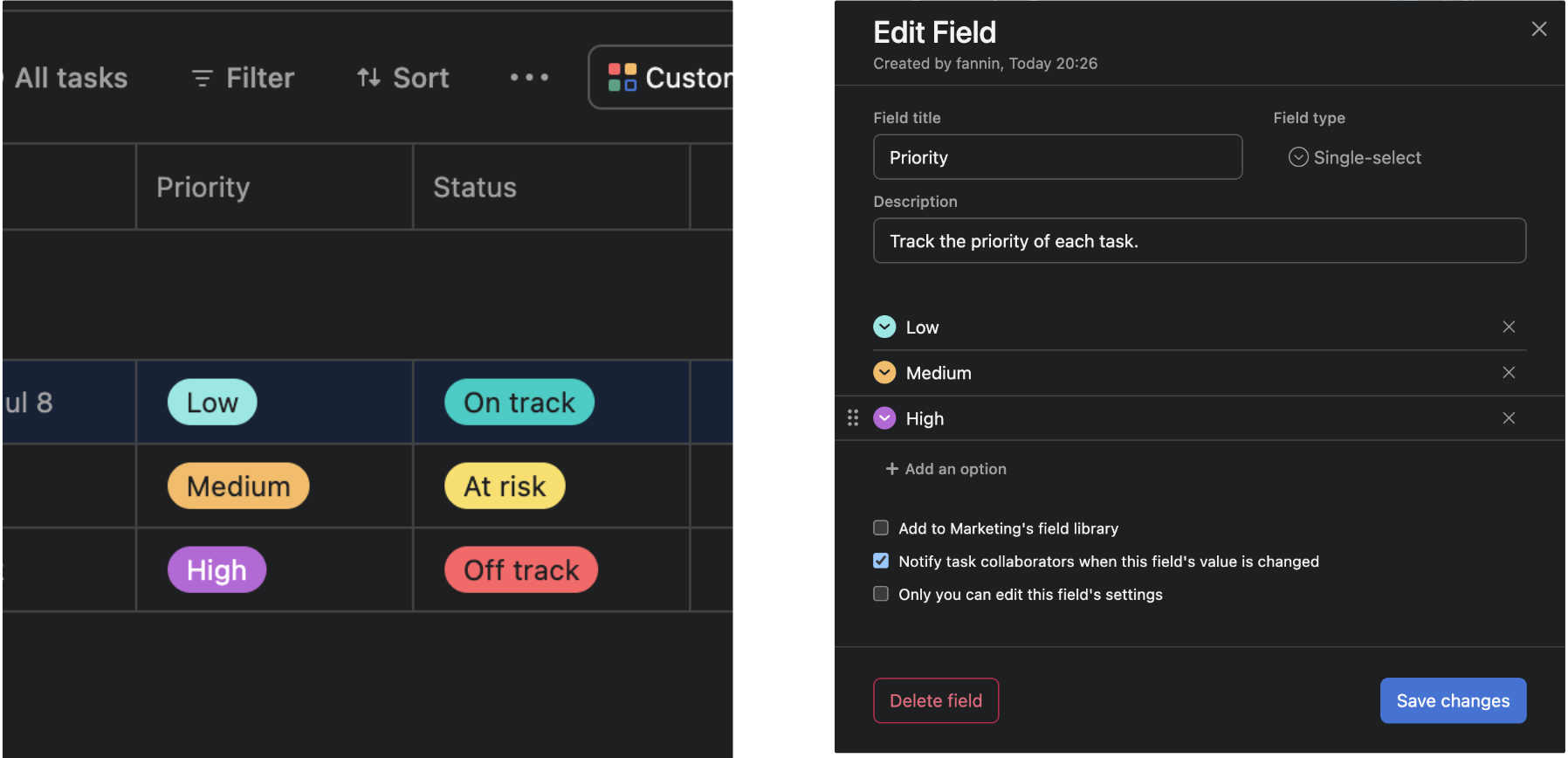The width and height of the screenshot is (1568, 758).
Task: Expand the High option purple color dropdown
Action: (884, 417)
